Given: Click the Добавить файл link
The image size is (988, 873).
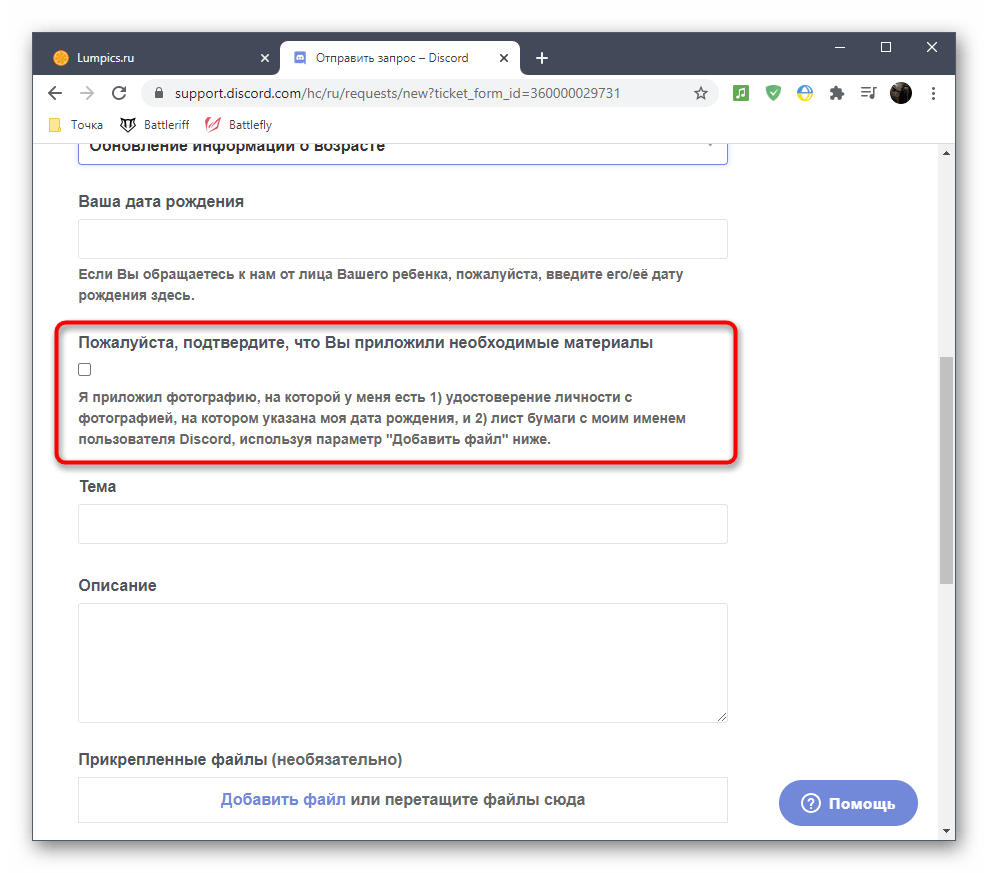Looking at the screenshot, I should (x=283, y=799).
